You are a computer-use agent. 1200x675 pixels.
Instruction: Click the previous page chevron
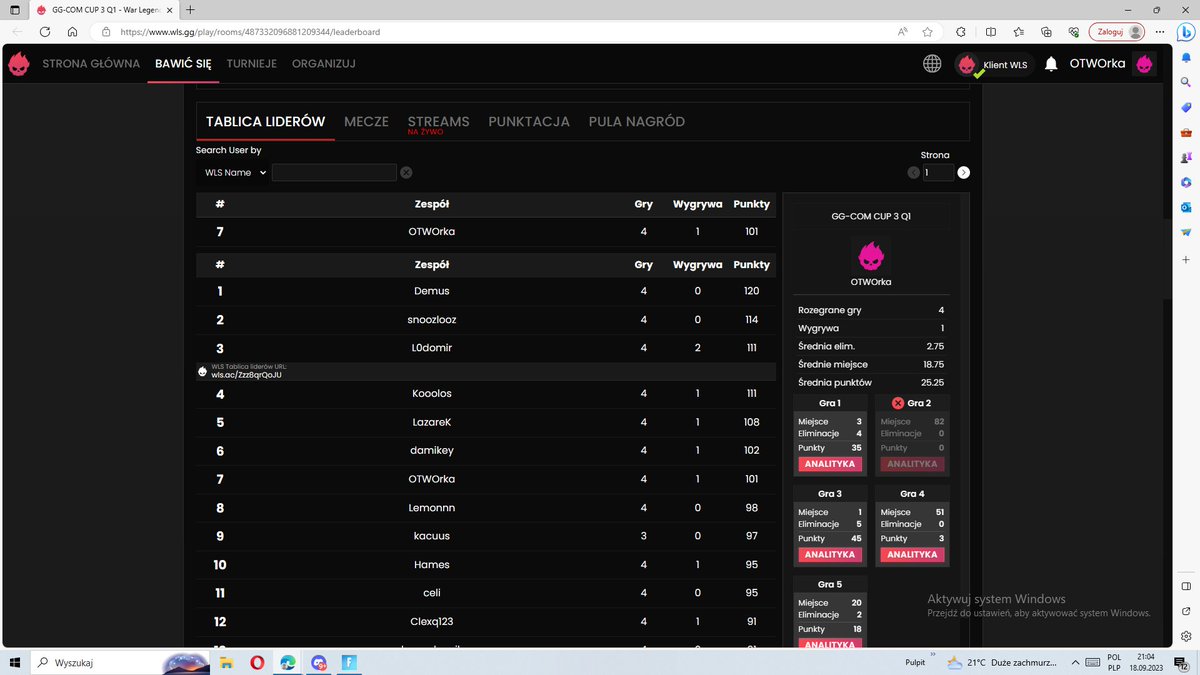pyautogui.click(x=913, y=172)
